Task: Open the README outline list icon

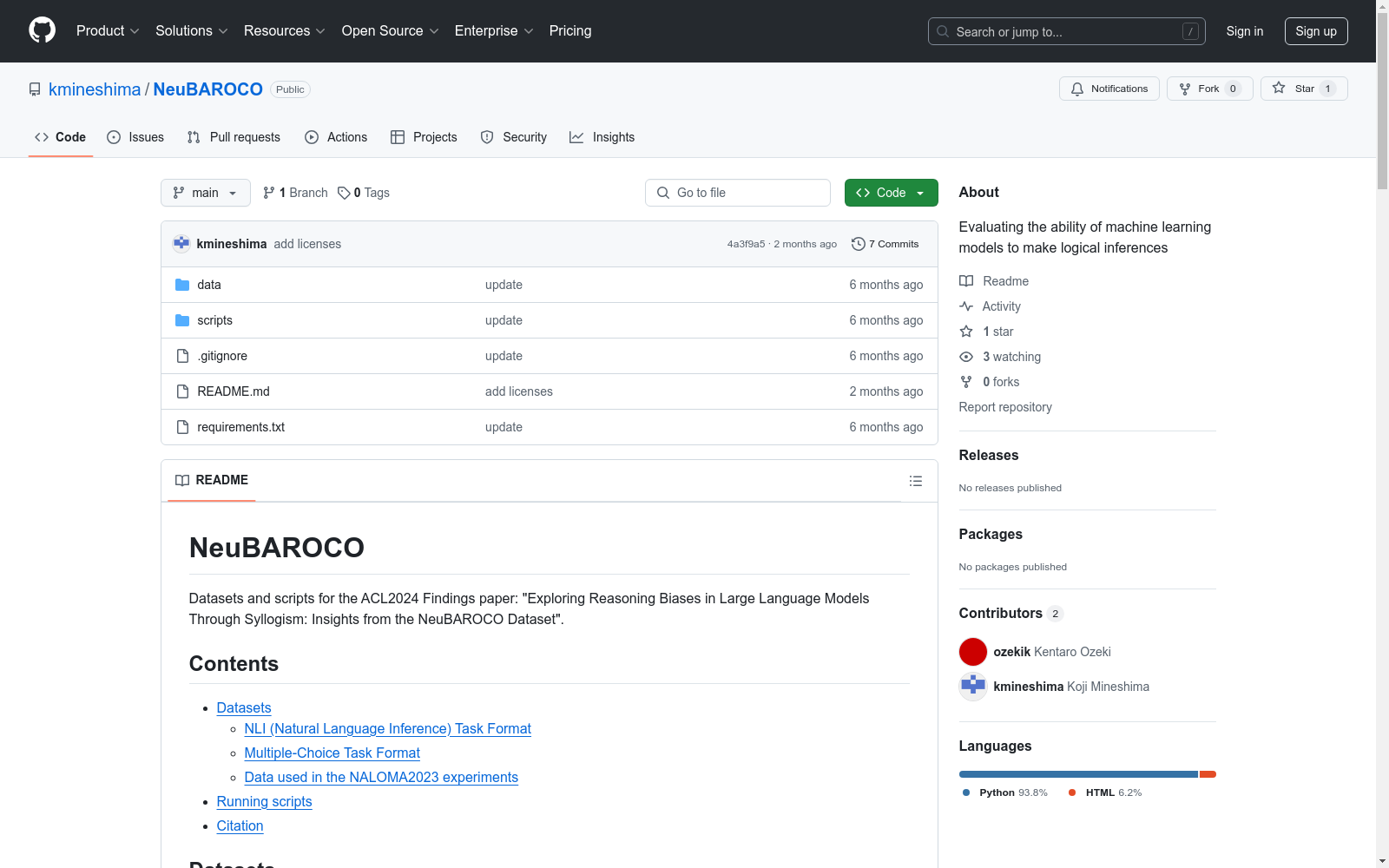Action: (916, 481)
